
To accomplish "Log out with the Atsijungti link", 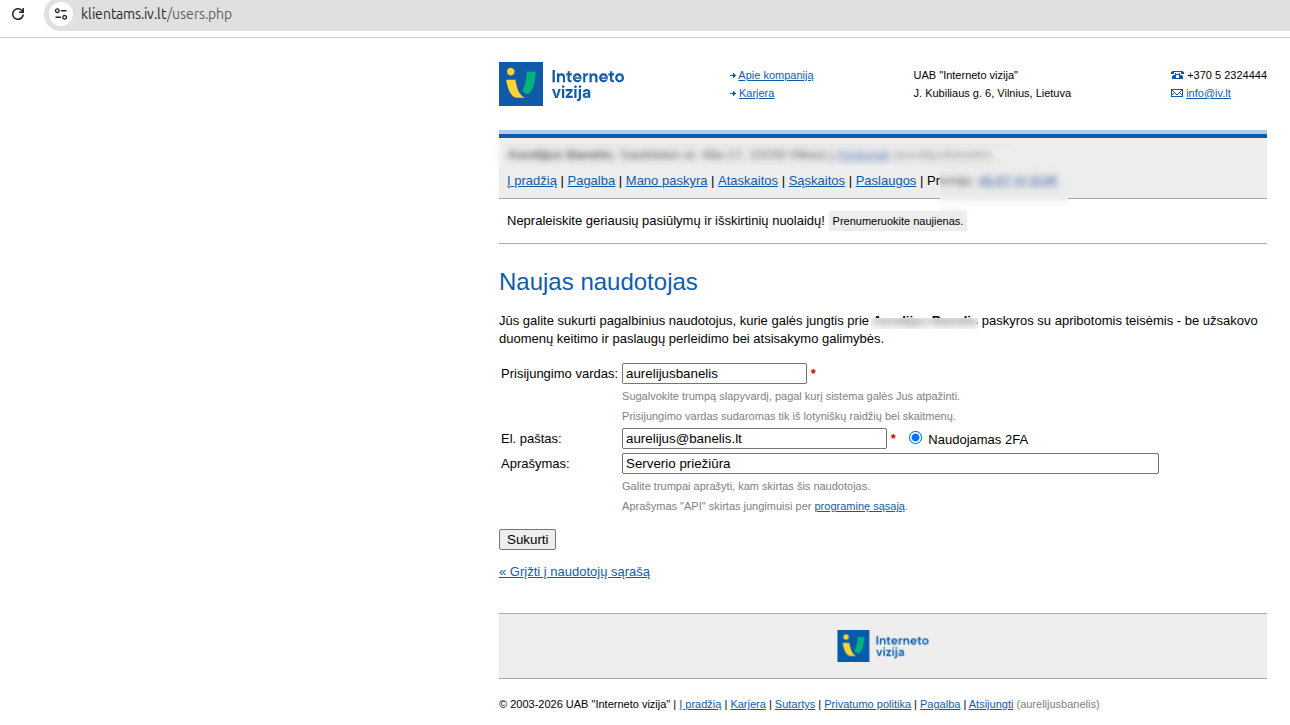I will point(991,704).
